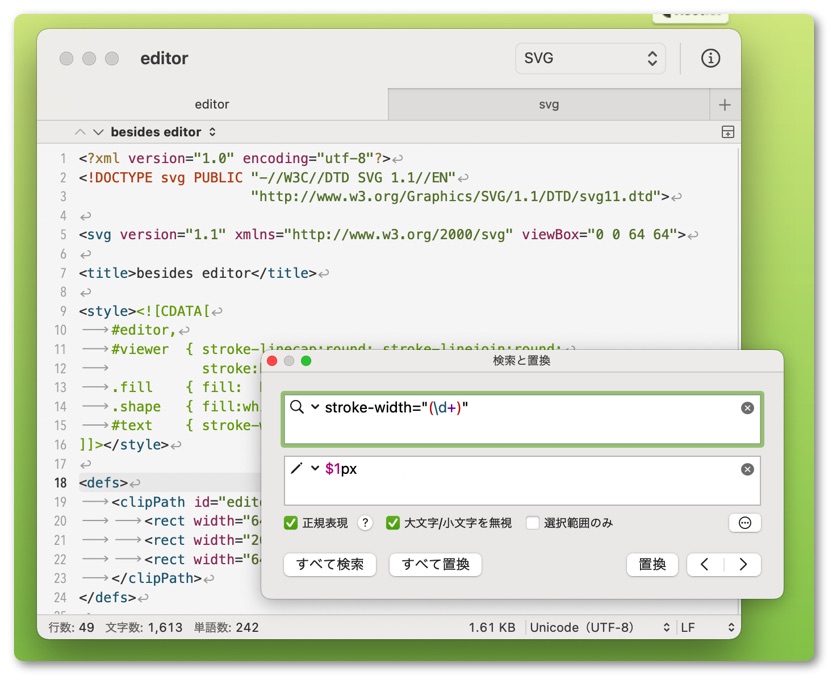The height and width of the screenshot is (675, 828).
Task: Add a new tab with plus button
Action: coord(724,105)
